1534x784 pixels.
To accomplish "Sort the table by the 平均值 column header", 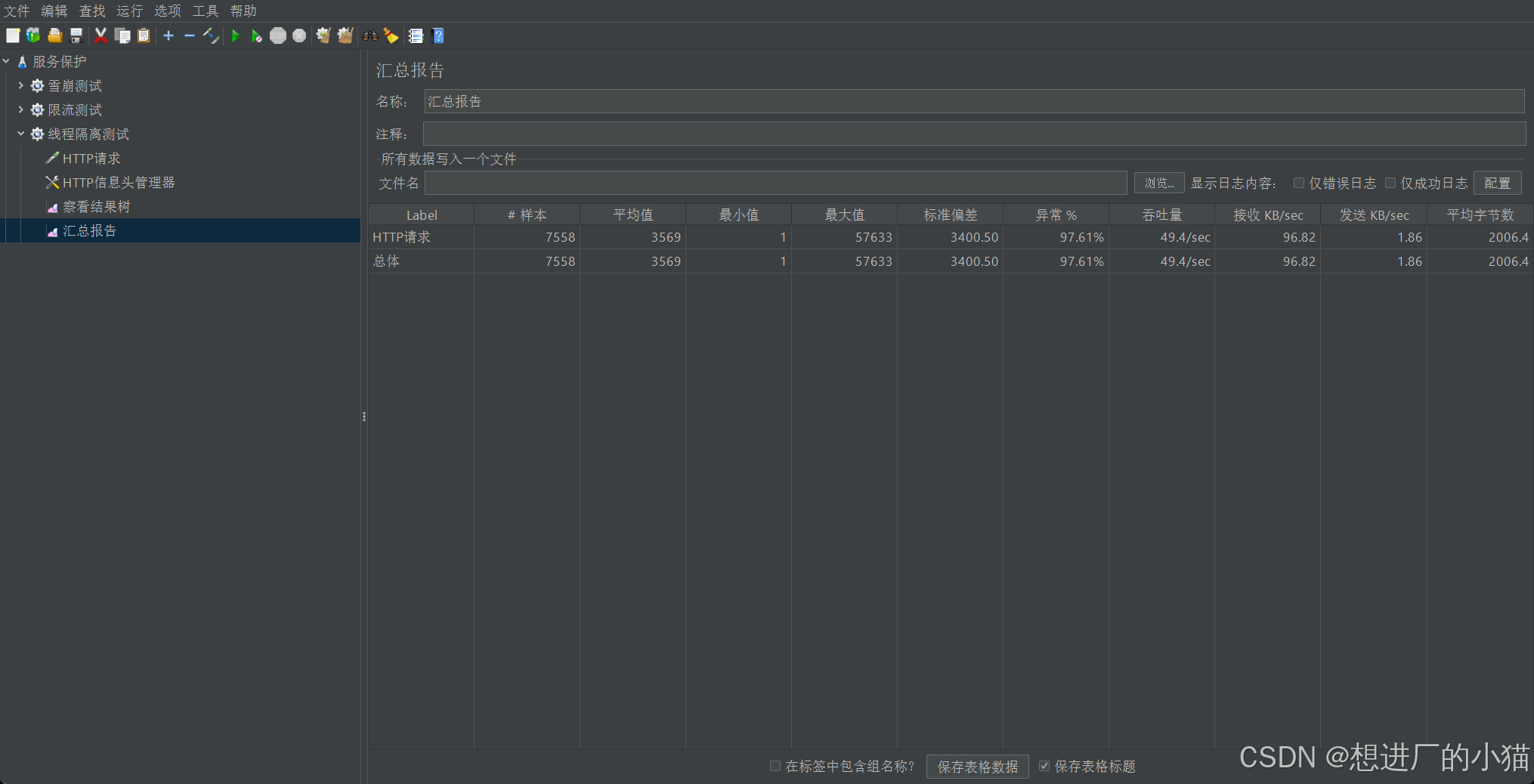I will (633, 215).
